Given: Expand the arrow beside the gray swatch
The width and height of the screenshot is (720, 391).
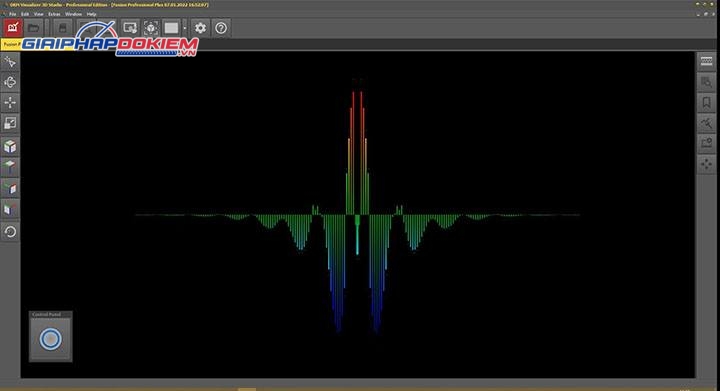Looking at the screenshot, I should 185,28.
